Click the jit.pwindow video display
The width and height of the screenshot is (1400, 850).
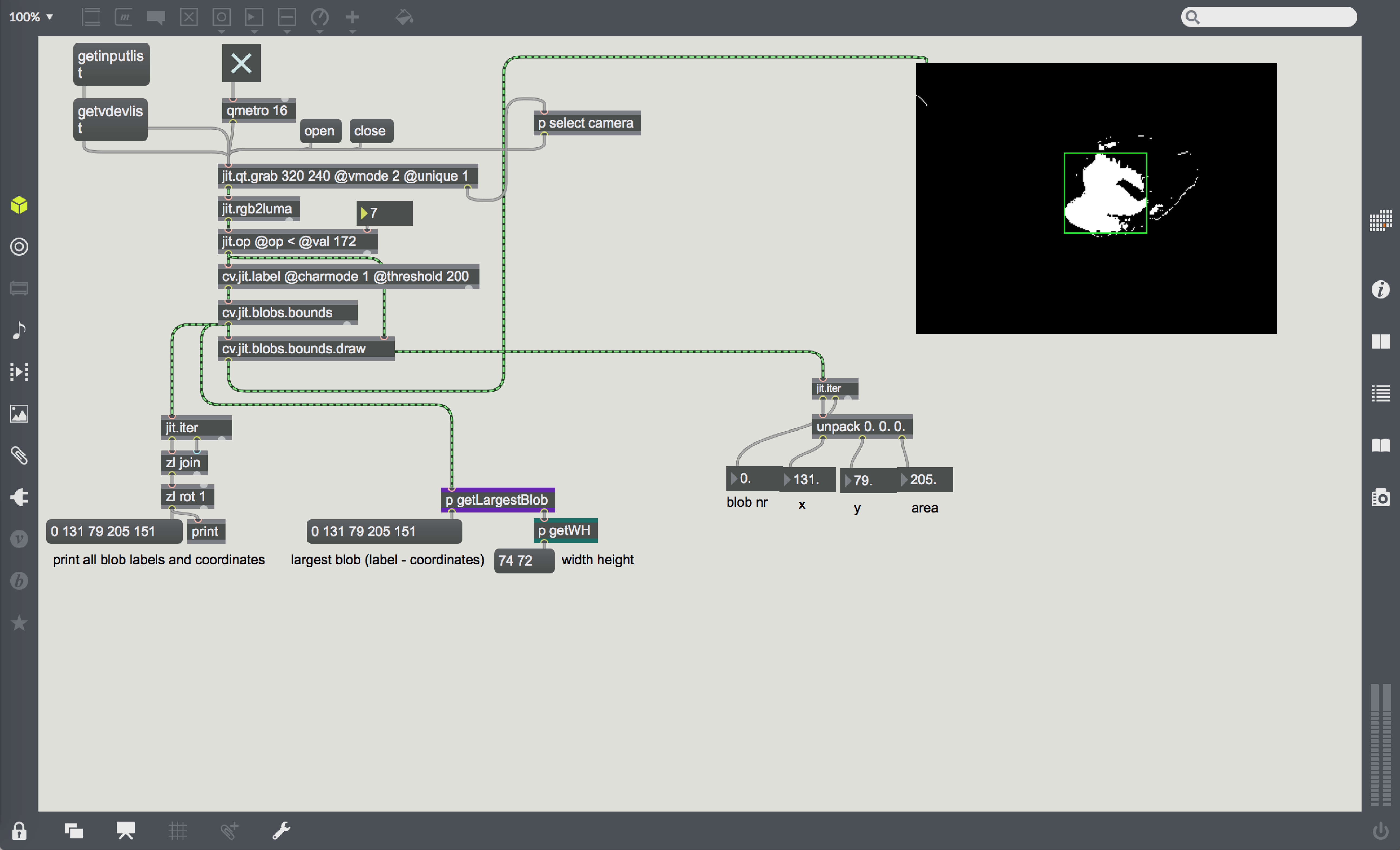coord(1096,199)
